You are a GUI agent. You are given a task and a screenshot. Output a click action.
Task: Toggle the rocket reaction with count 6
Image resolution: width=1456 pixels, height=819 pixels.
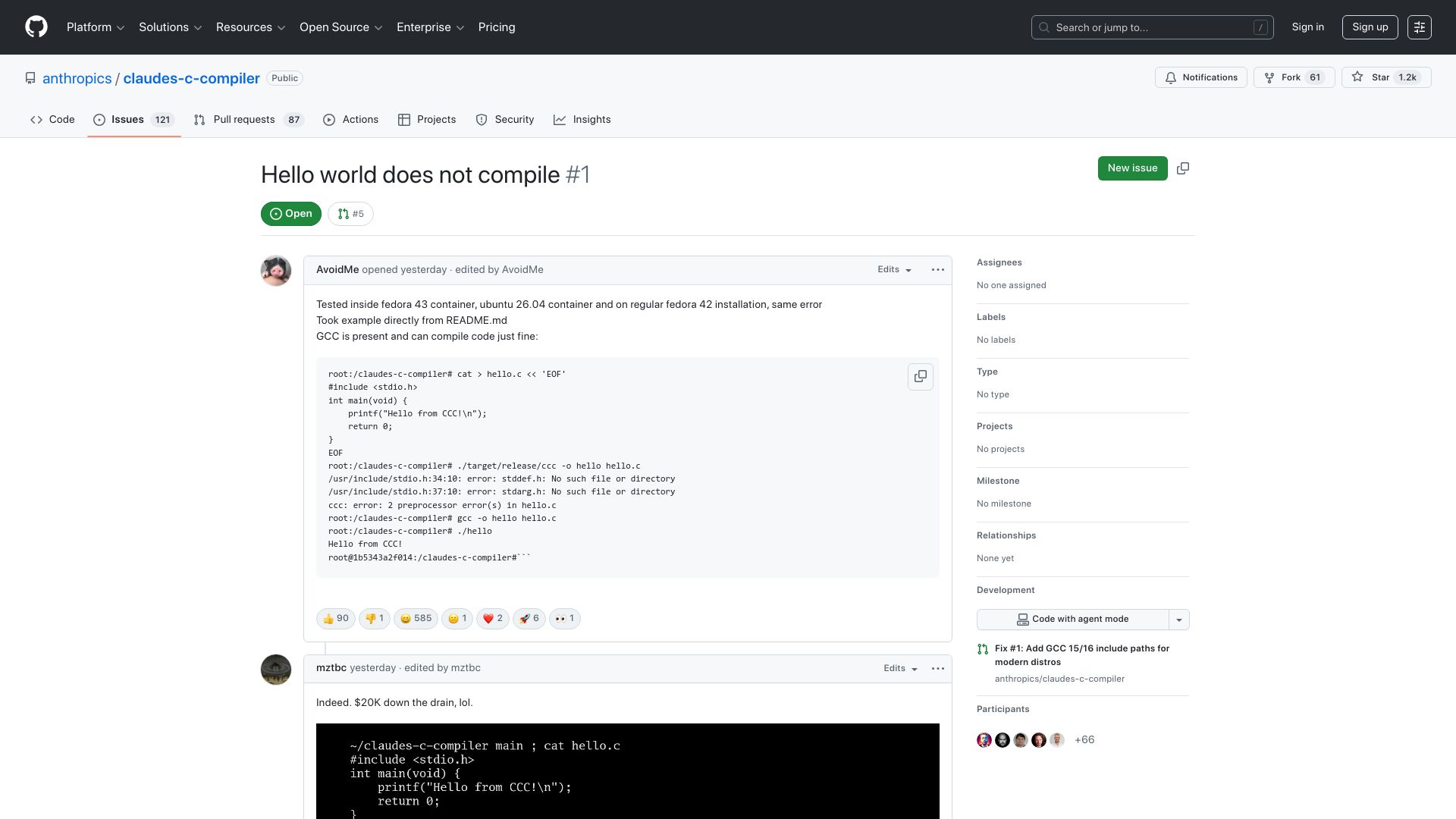(529, 619)
